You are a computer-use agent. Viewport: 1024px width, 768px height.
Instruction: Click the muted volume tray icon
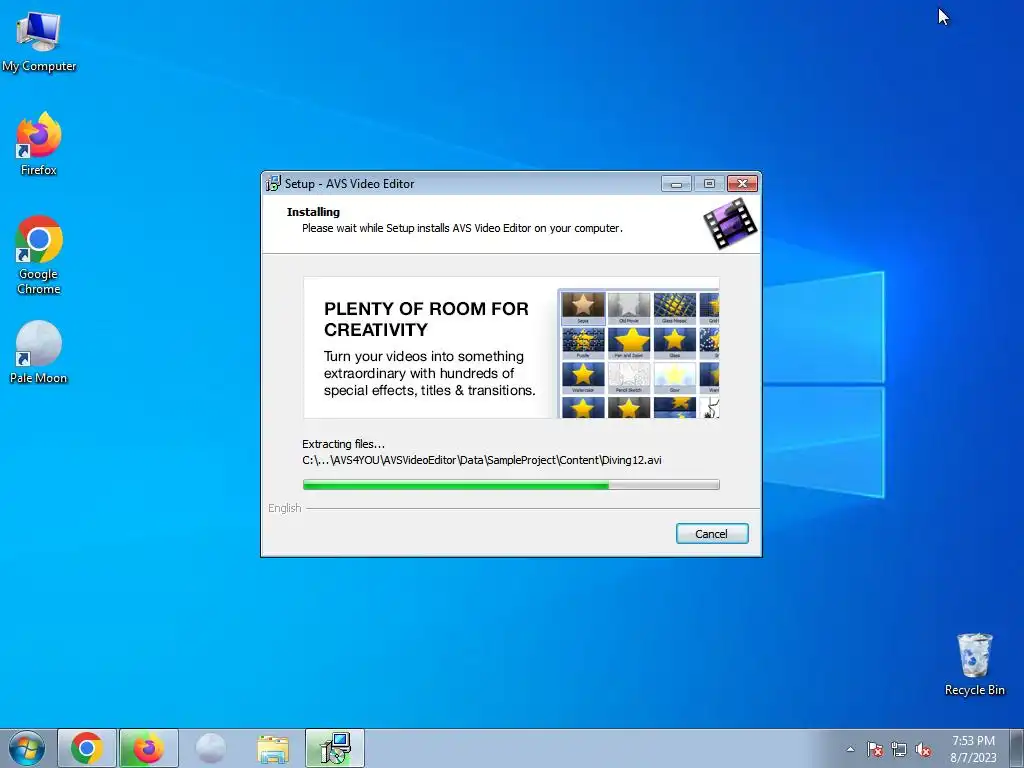coord(923,749)
